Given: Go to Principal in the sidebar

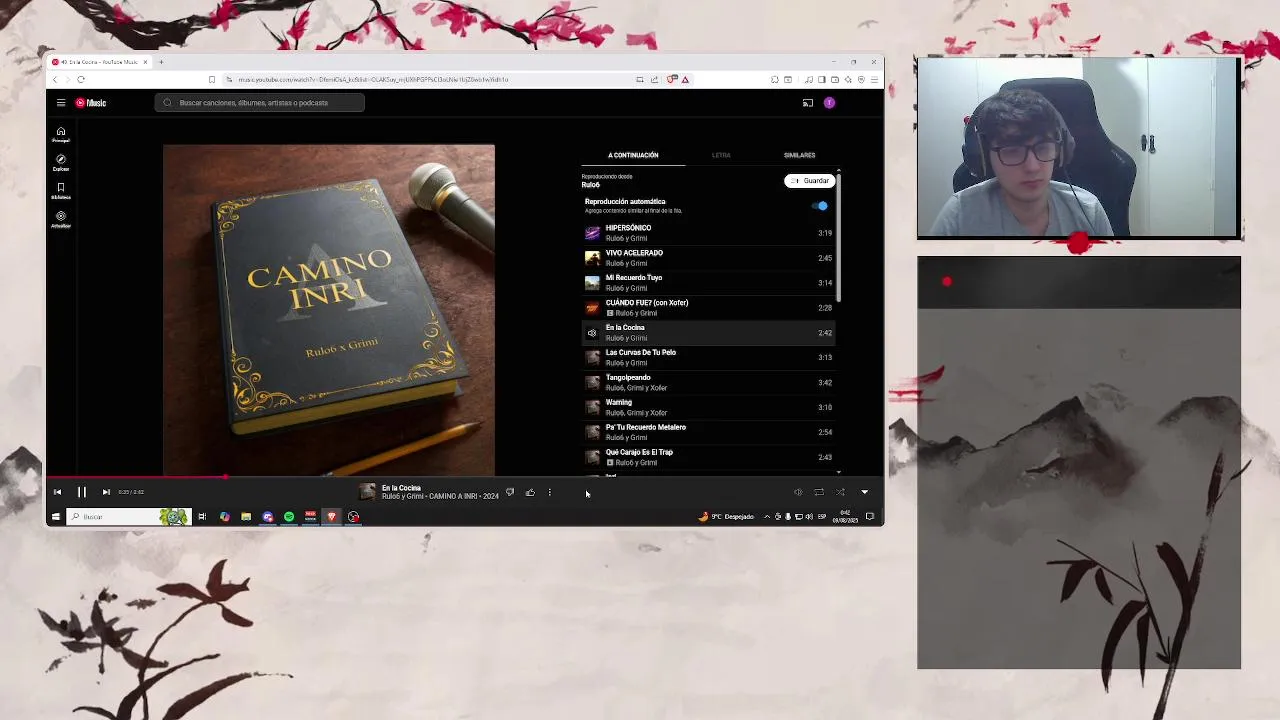Looking at the screenshot, I should tap(61, 135).
